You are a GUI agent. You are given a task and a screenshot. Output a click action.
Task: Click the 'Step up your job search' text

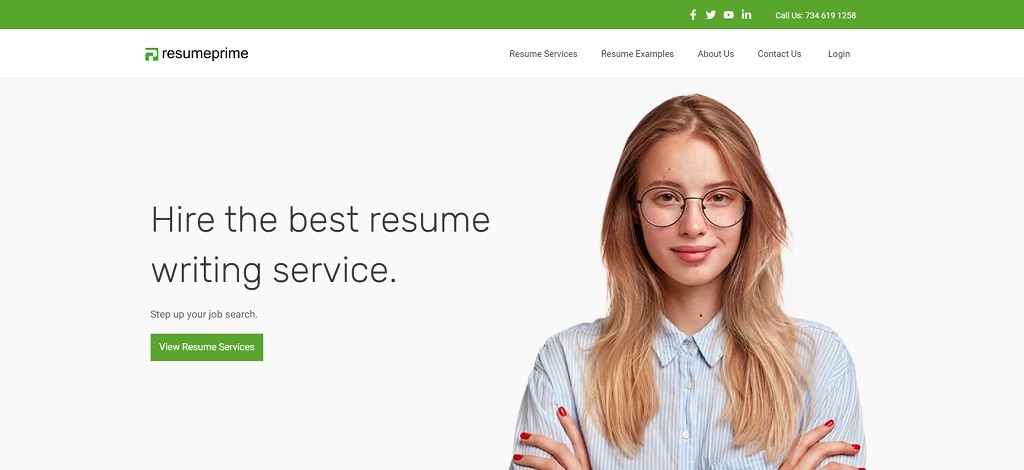(x=204, y=315)
